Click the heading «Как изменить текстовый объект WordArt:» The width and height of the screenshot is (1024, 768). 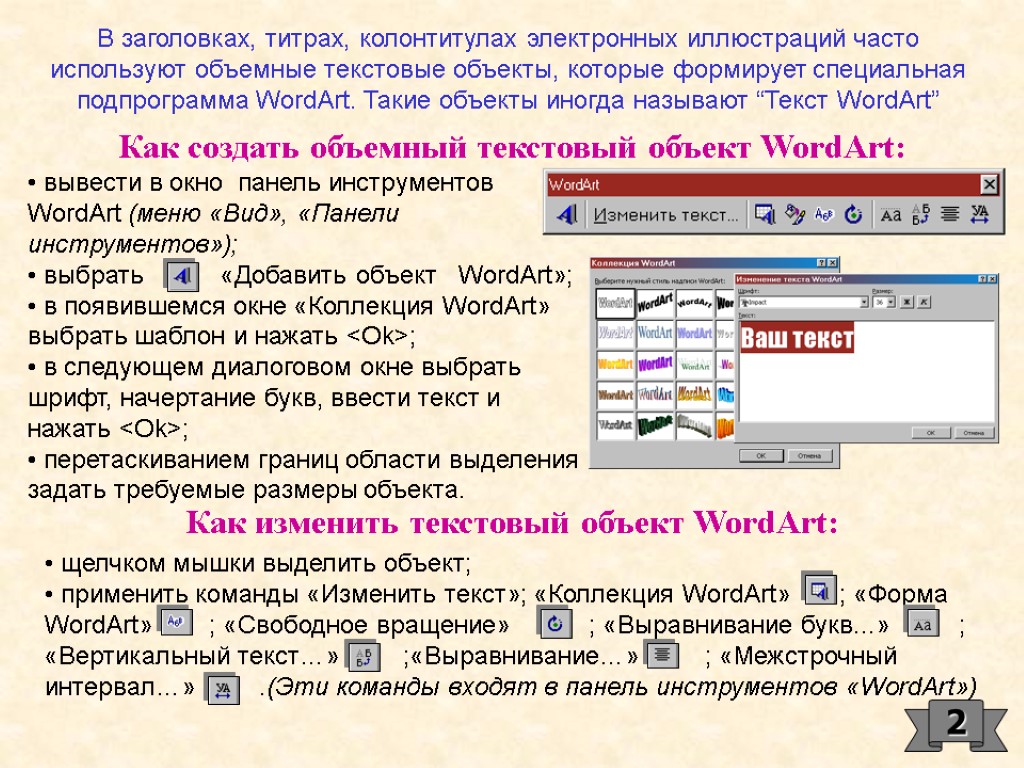[512, 522]
